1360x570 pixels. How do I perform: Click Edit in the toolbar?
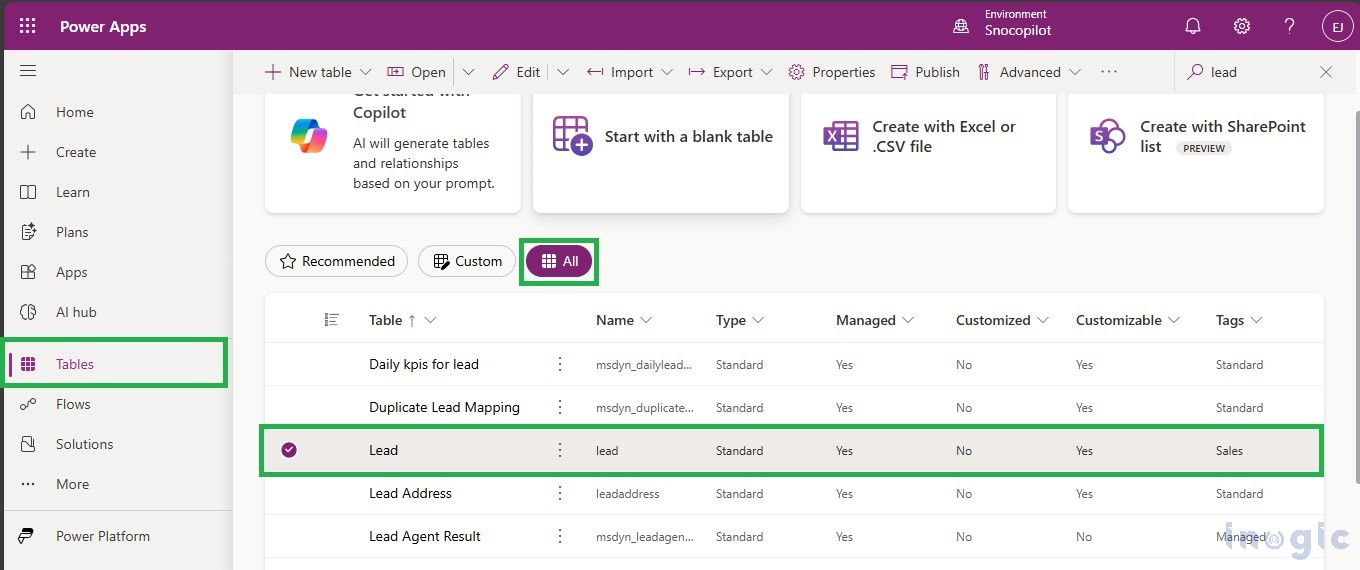click(516, 72)
